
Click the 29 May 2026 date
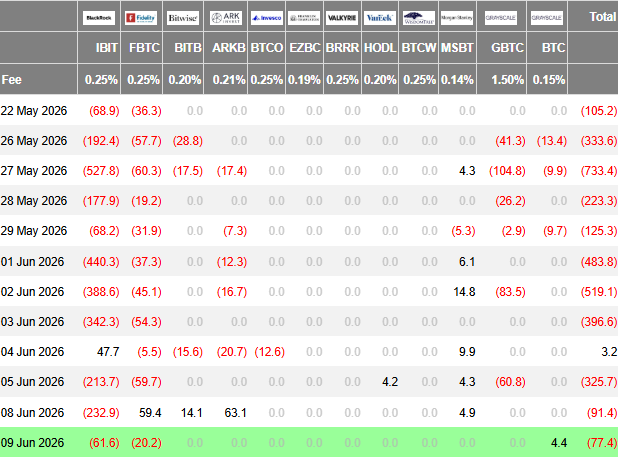tap(34, 230)
